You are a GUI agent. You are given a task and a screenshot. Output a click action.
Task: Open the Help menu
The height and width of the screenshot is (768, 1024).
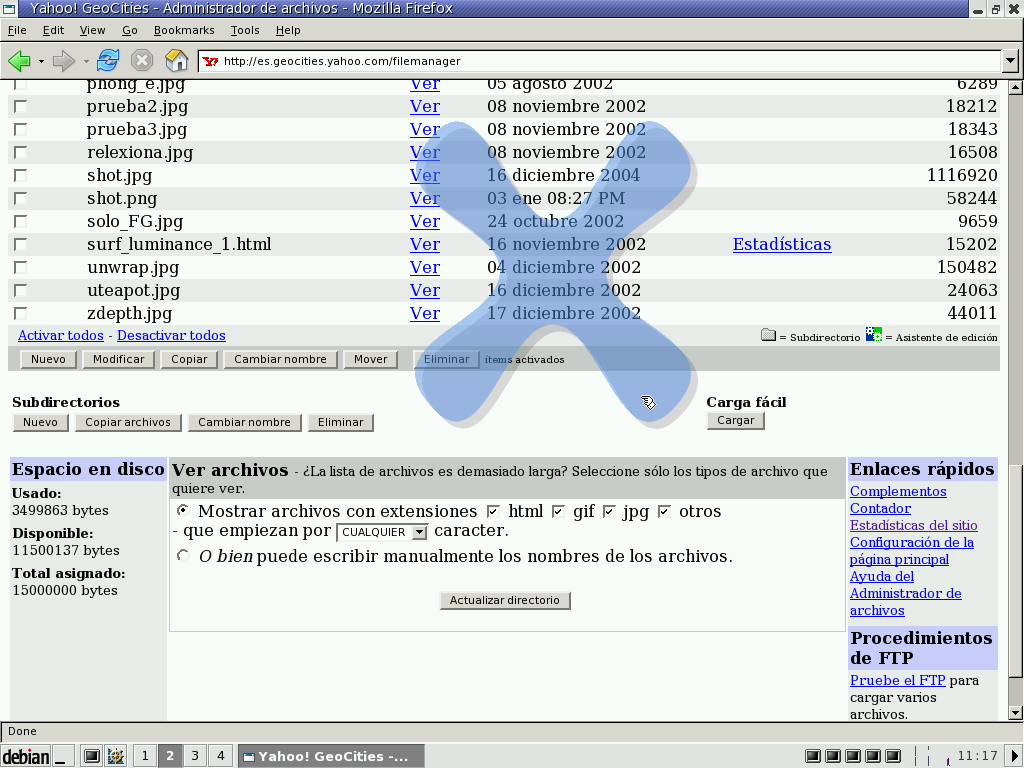288,30
